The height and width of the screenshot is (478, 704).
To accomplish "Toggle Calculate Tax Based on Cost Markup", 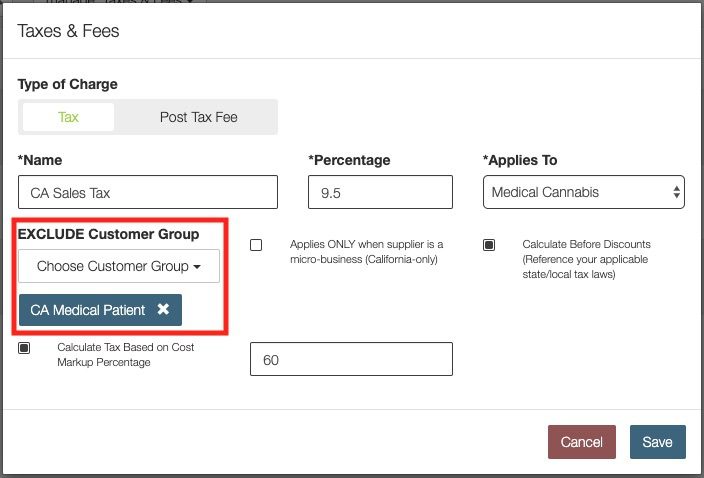I will [24, 348].
